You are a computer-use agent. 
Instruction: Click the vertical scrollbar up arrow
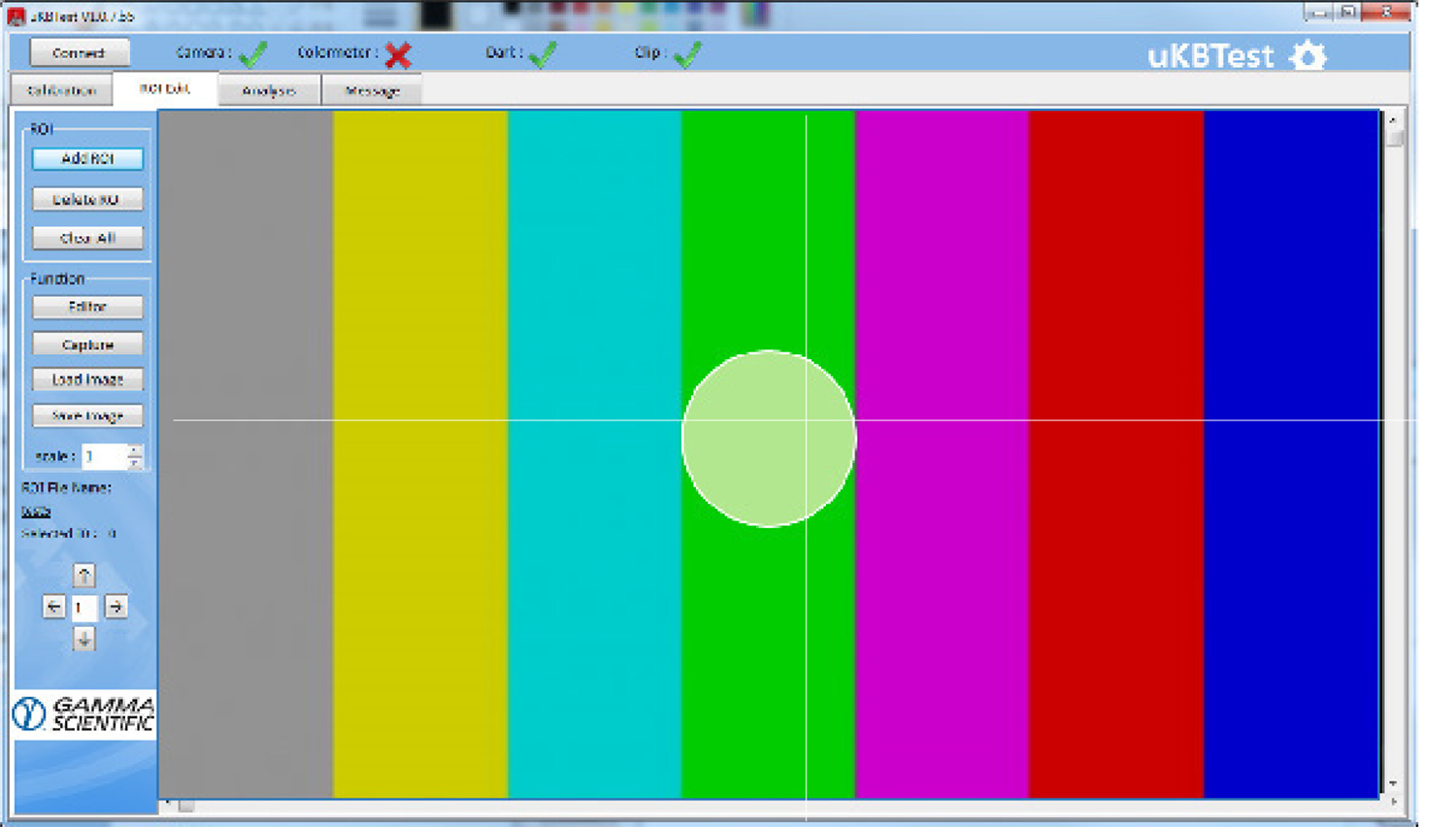1393,119
